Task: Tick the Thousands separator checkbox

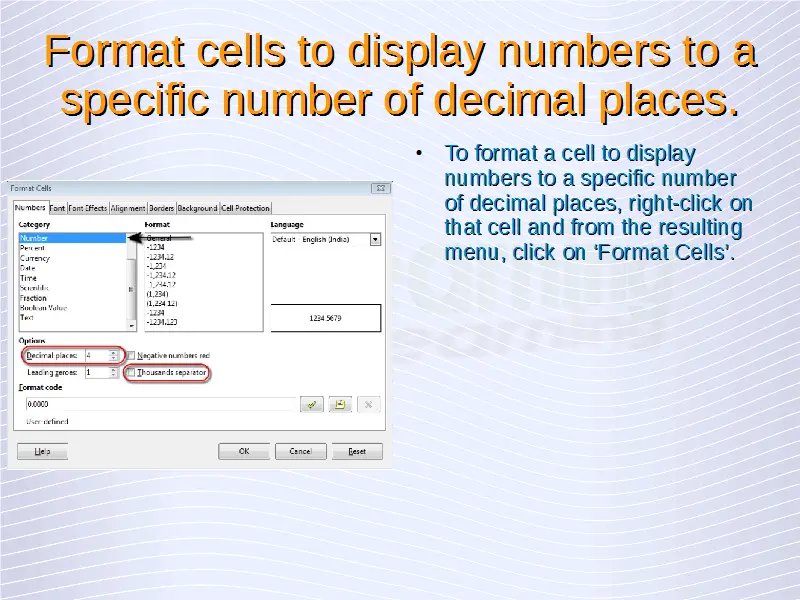Action: coord(131,372)
